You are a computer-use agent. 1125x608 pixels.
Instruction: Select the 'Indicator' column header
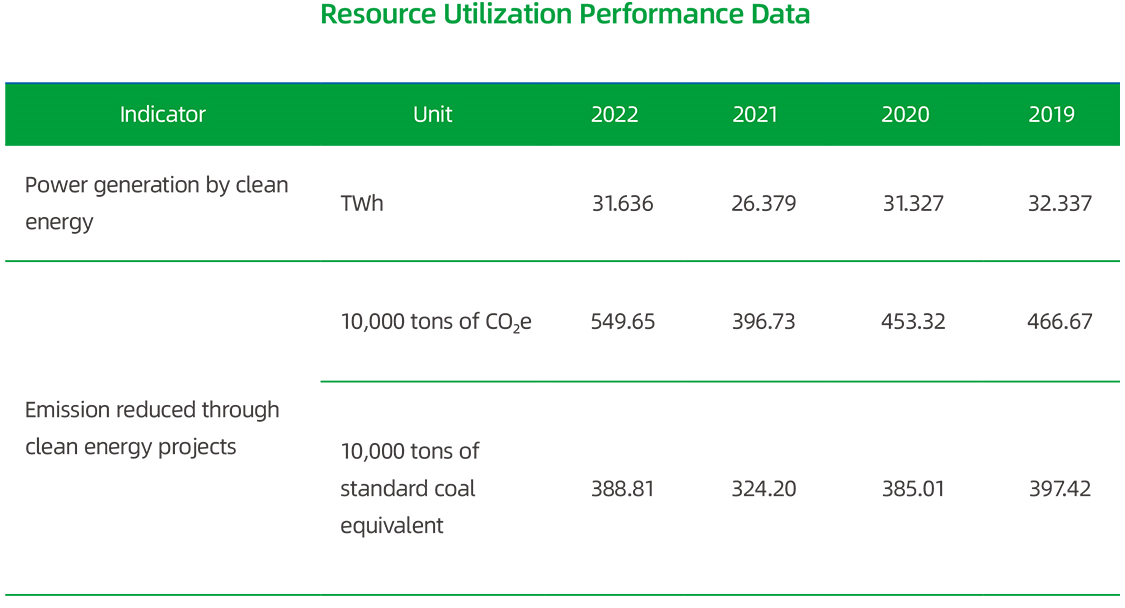click(162, 114)
